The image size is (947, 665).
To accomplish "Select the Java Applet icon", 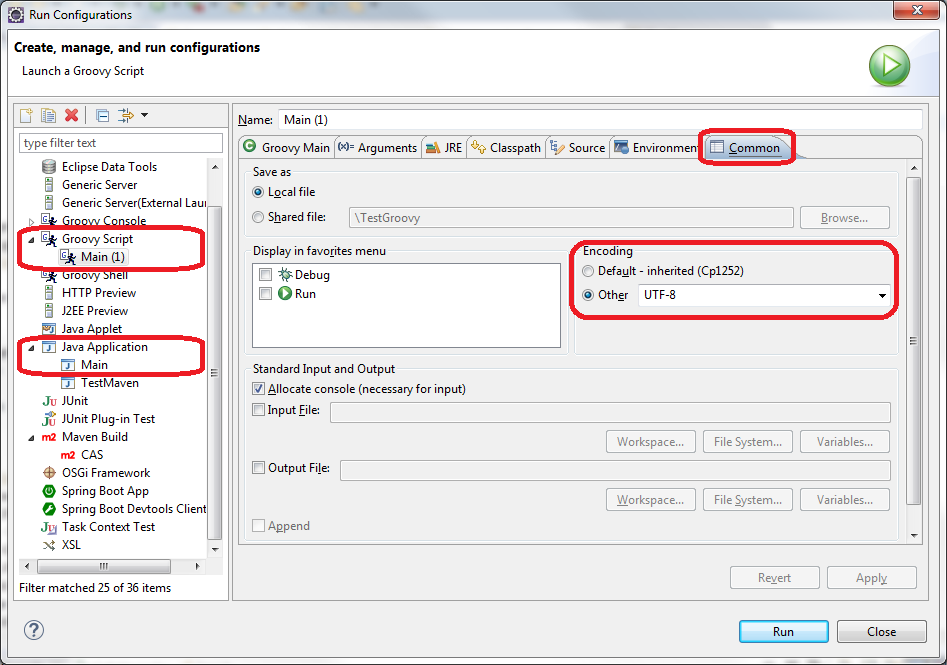I will tap(49, 329).
